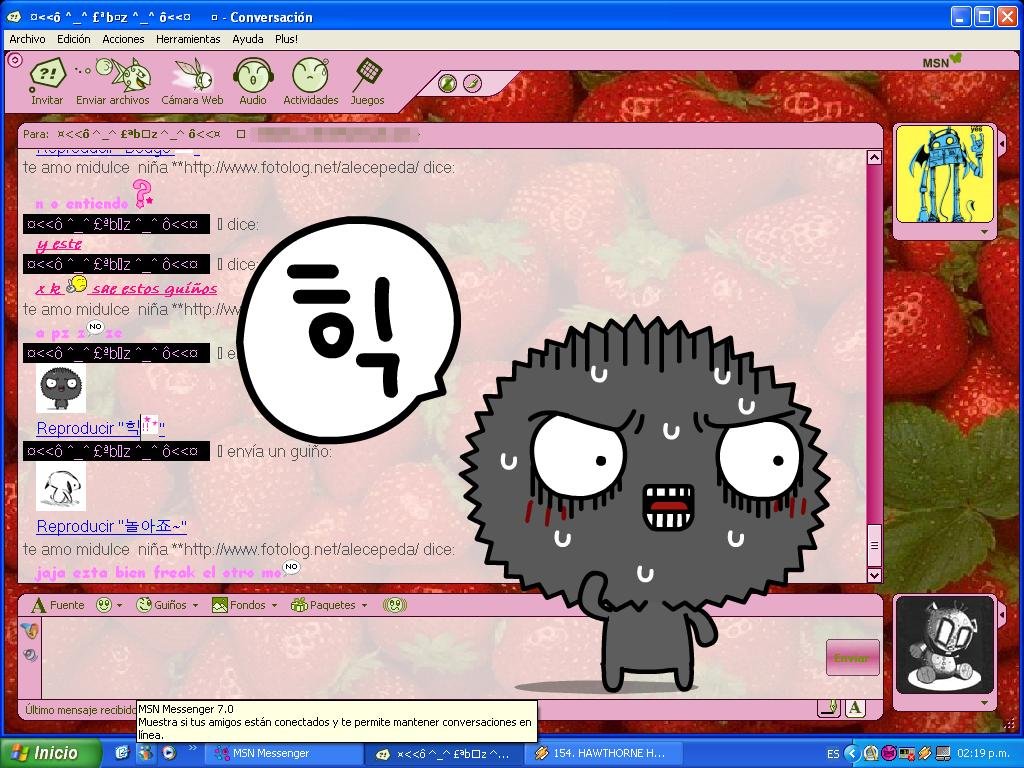Image resolution: width=1024 pixels, height=768 pixels.
Task: Click the conversation window taskbar button
Action: tap(444, 754)
